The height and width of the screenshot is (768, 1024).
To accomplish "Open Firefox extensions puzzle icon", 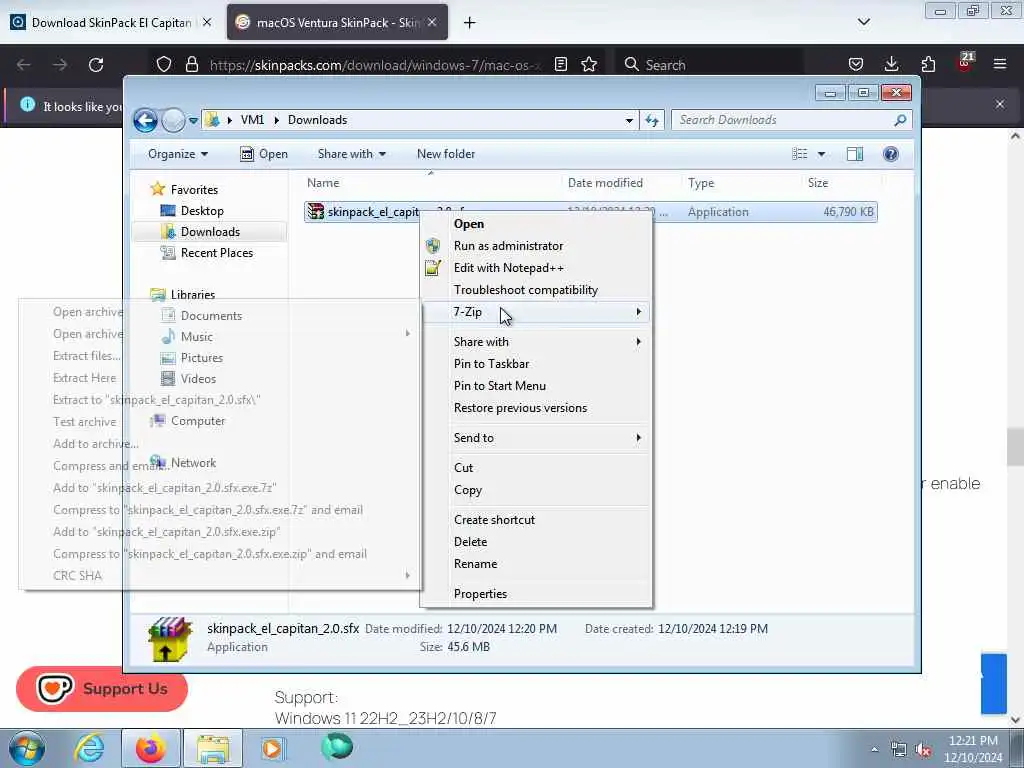I will (928, 64).
